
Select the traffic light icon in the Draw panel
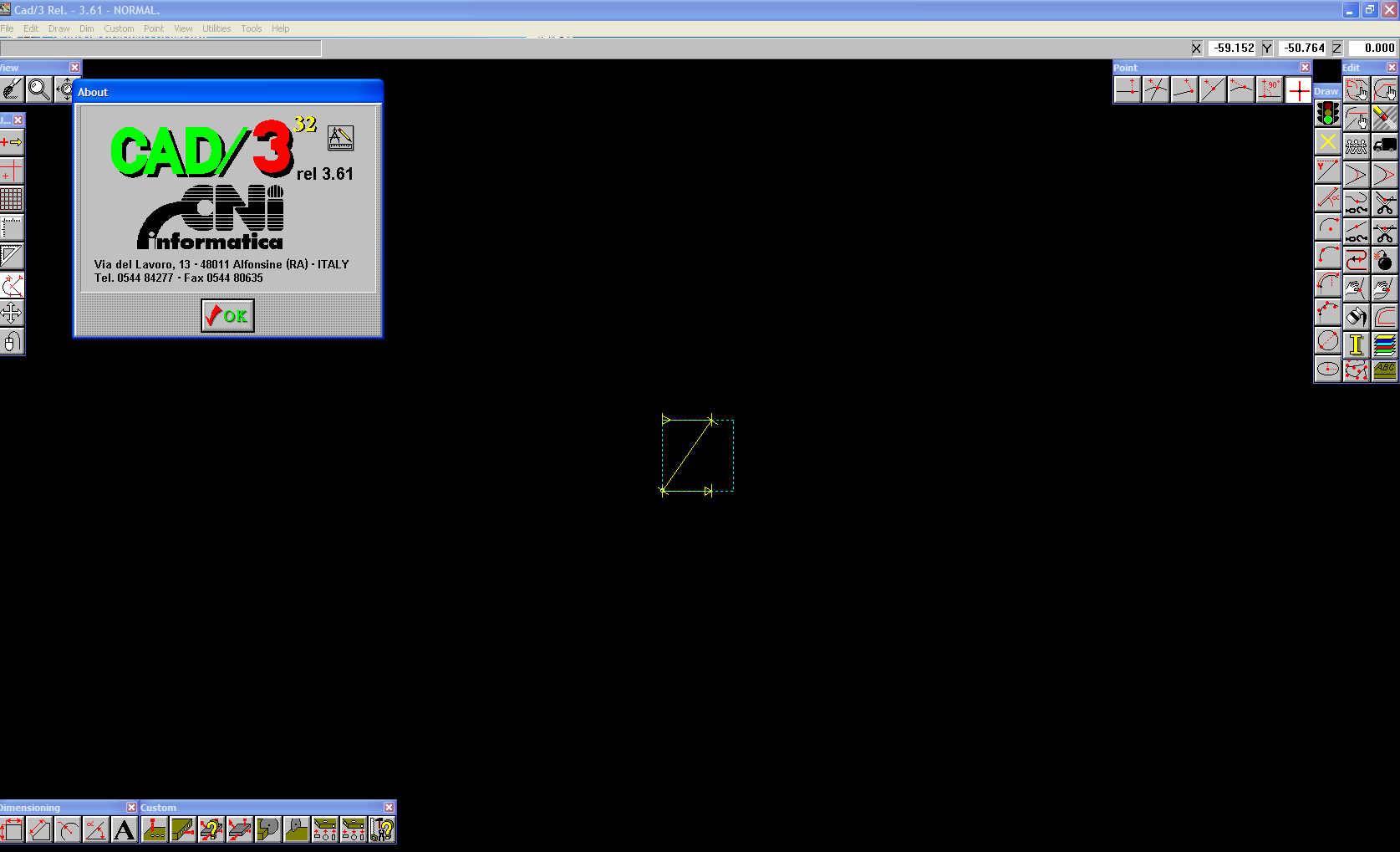pyautogui.click(x=1328, y=115)
